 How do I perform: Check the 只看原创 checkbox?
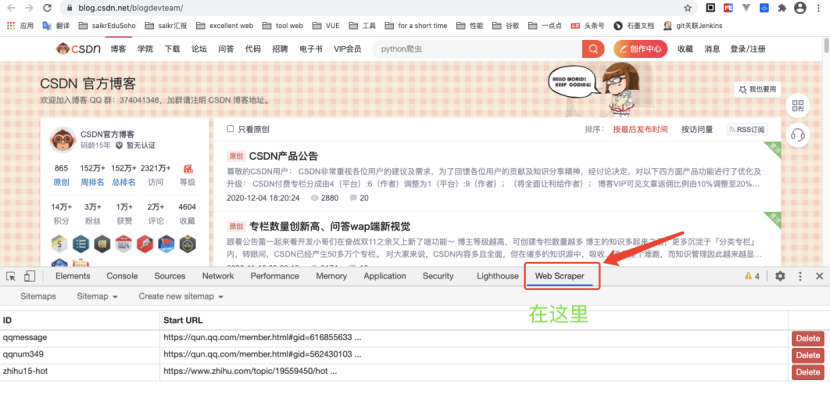point(230,129)
